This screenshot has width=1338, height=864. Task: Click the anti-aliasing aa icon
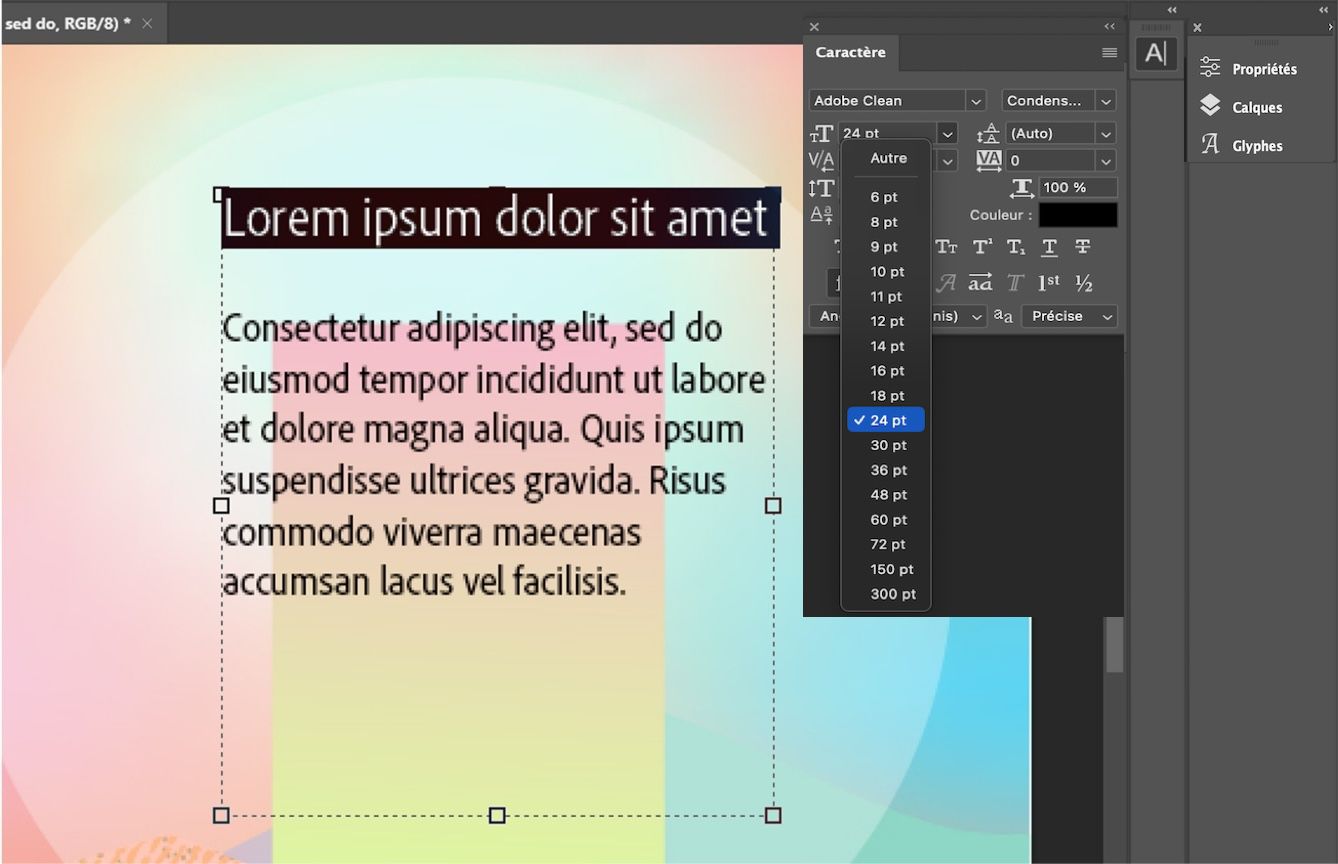(1003, 316)
